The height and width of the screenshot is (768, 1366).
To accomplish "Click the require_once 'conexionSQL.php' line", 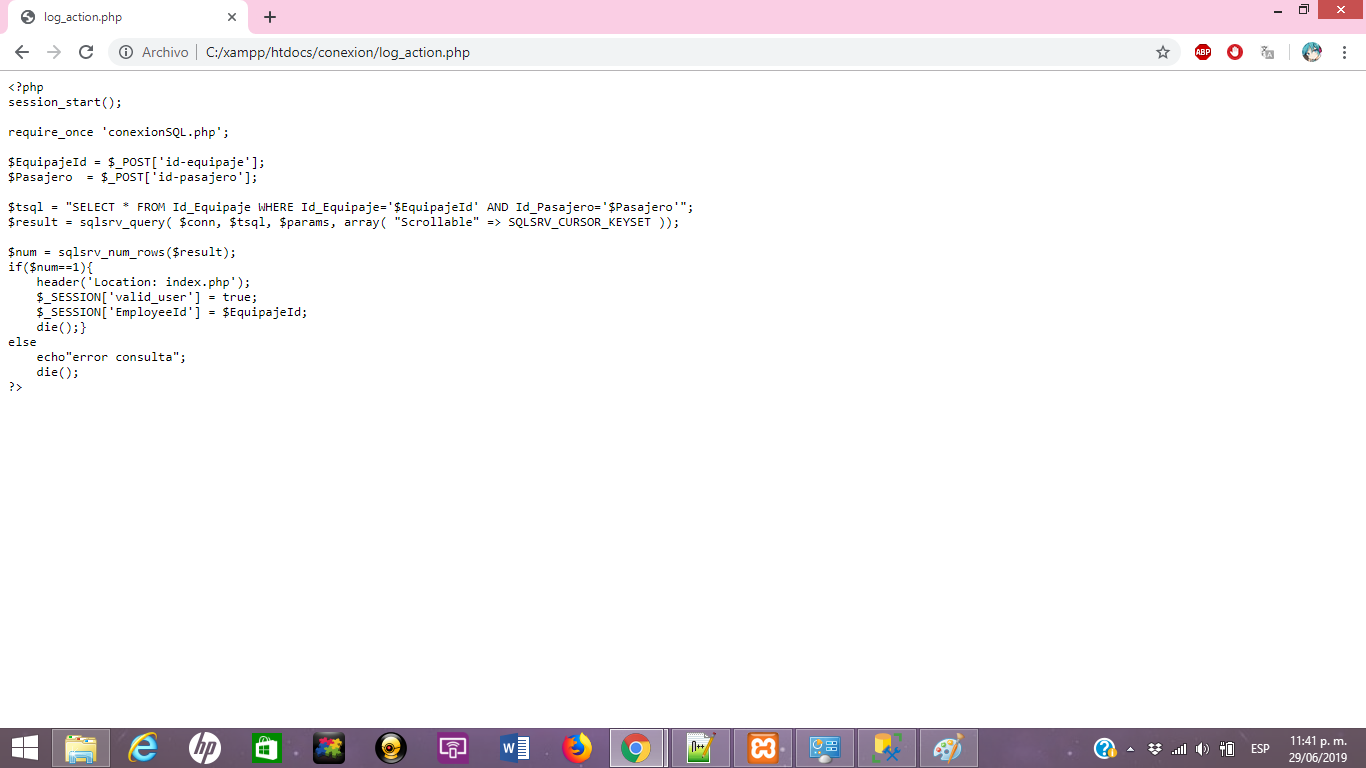I will click(119, 132).
